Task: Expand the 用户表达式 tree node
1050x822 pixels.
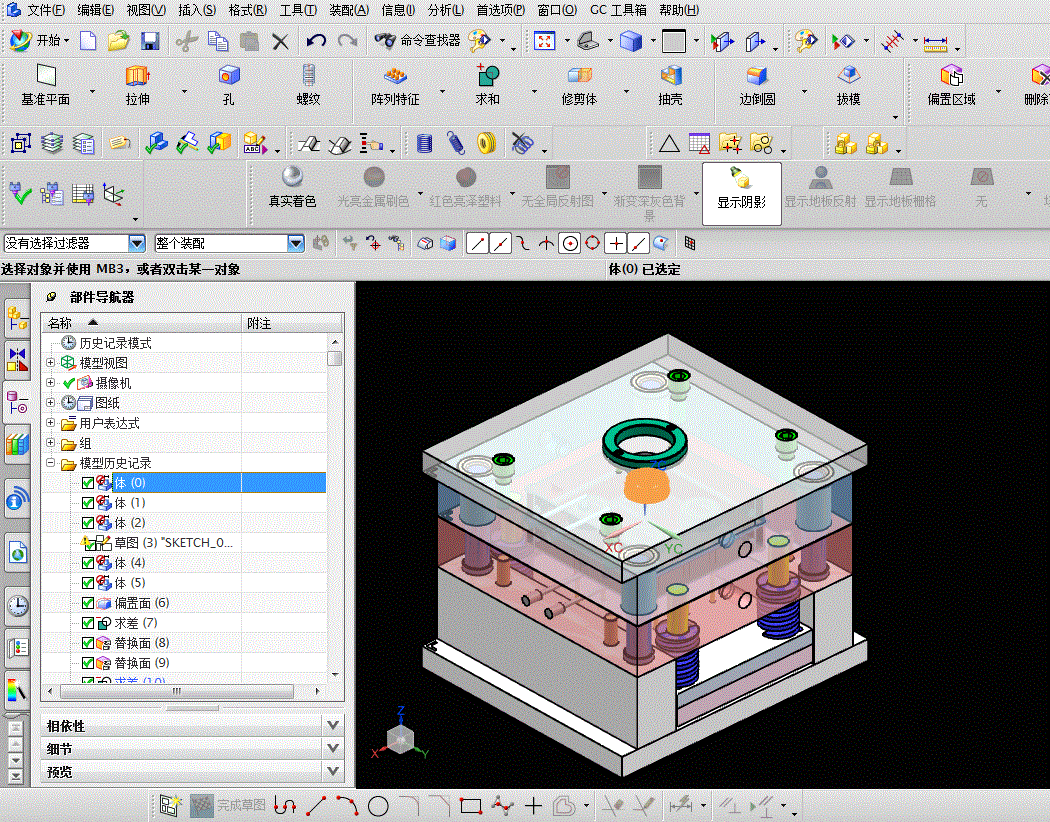Action: (50, 422)
